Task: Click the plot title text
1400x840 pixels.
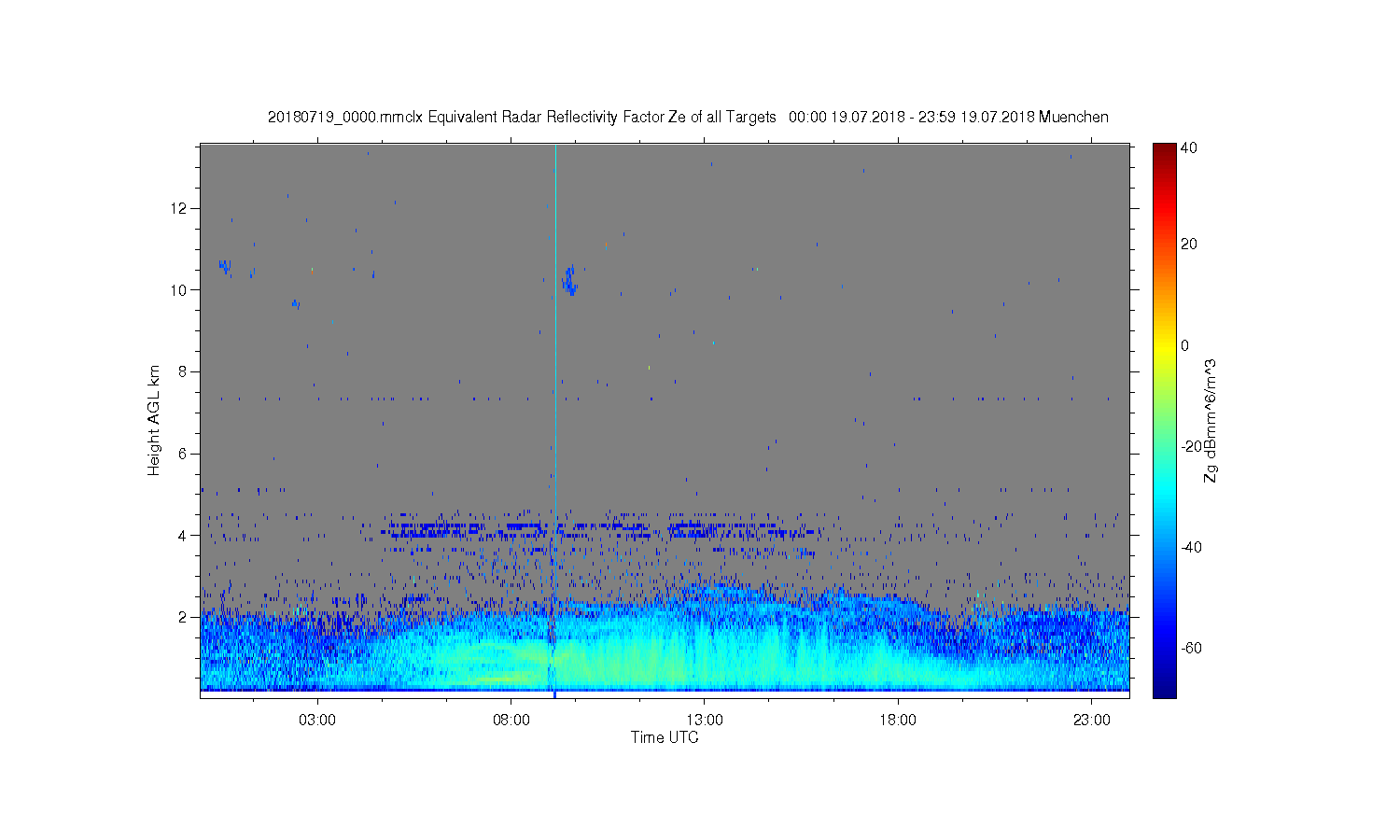Action: pos(688,117)
